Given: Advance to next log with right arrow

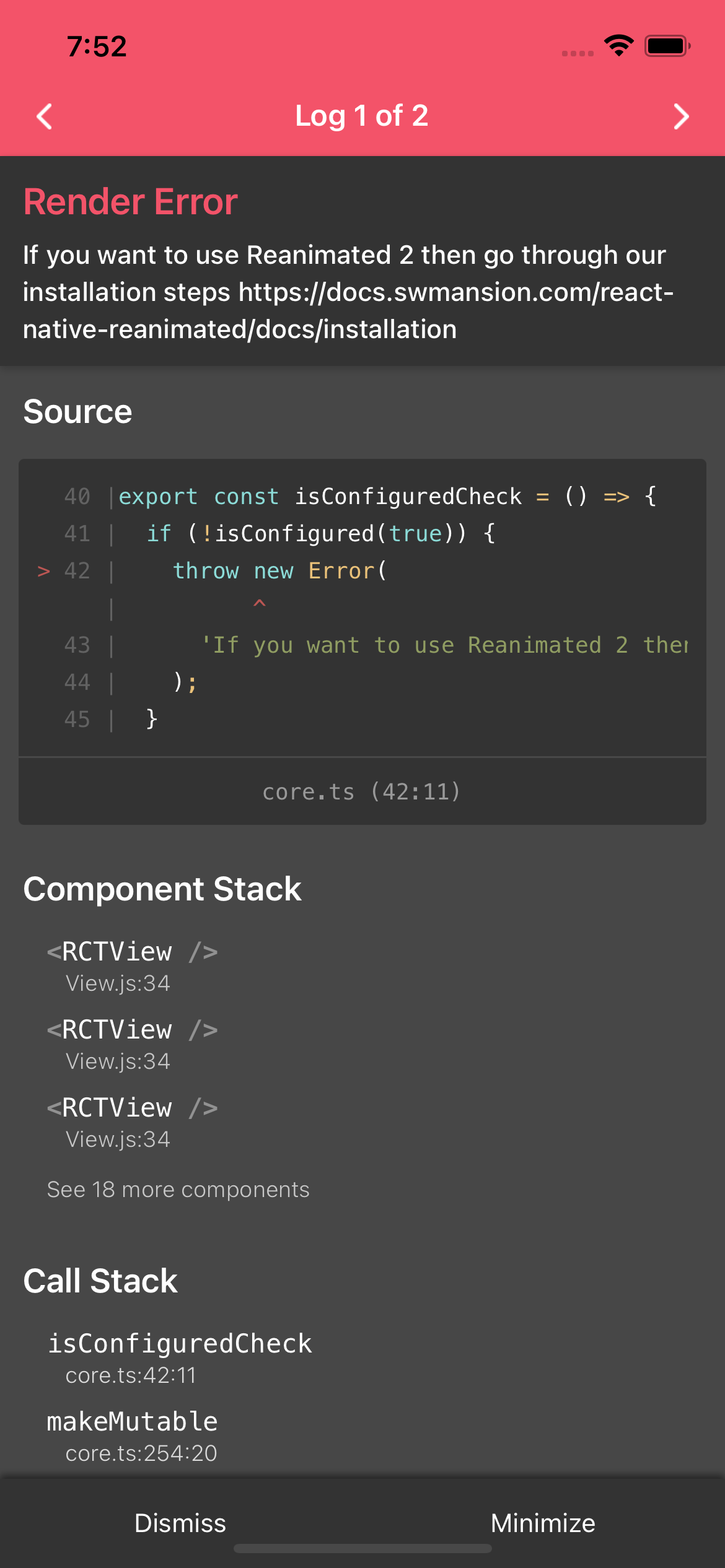Looking at the screenshot, I should (x=680, y=116).
